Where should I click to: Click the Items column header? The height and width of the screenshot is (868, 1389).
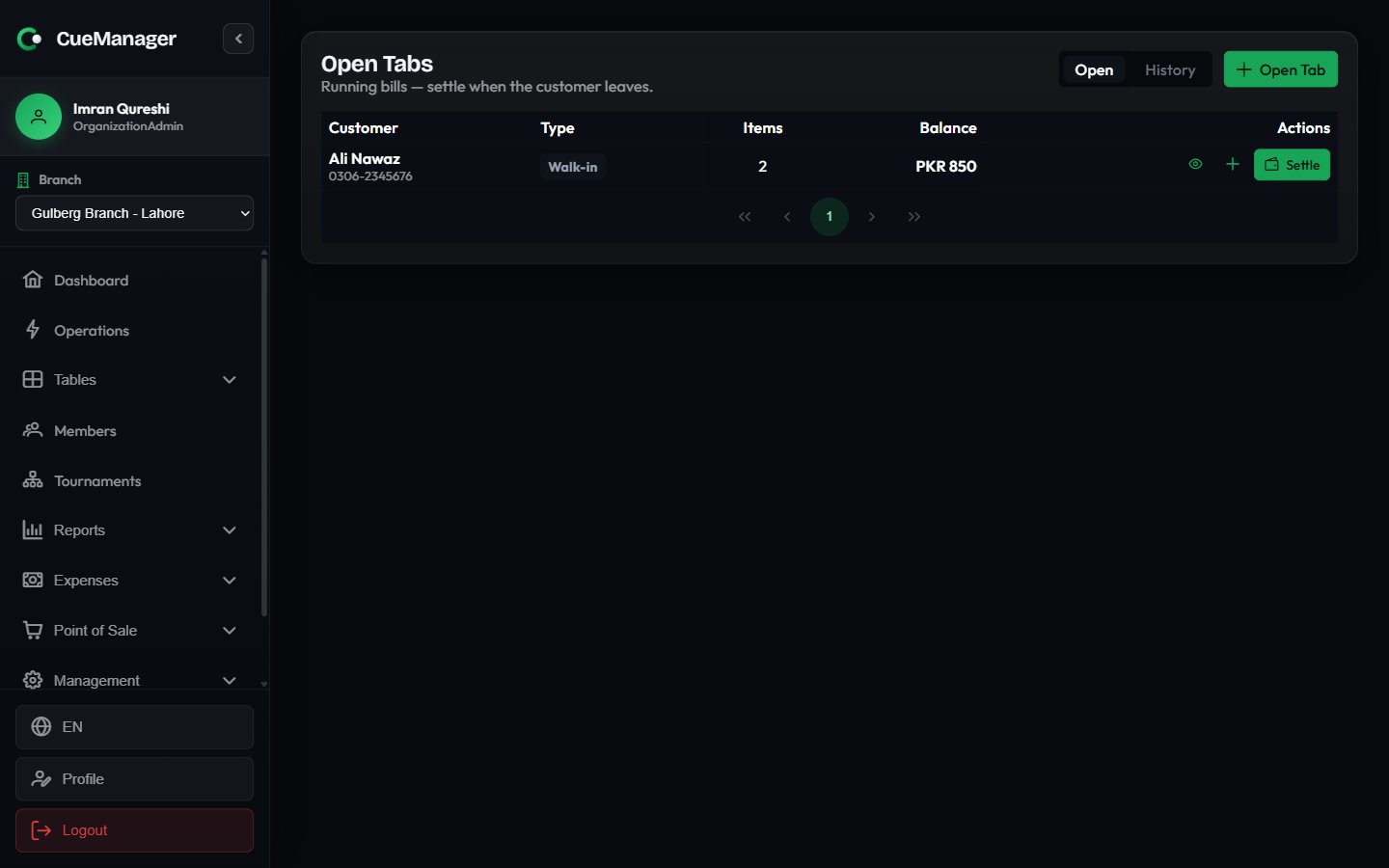tap(763, 127)
